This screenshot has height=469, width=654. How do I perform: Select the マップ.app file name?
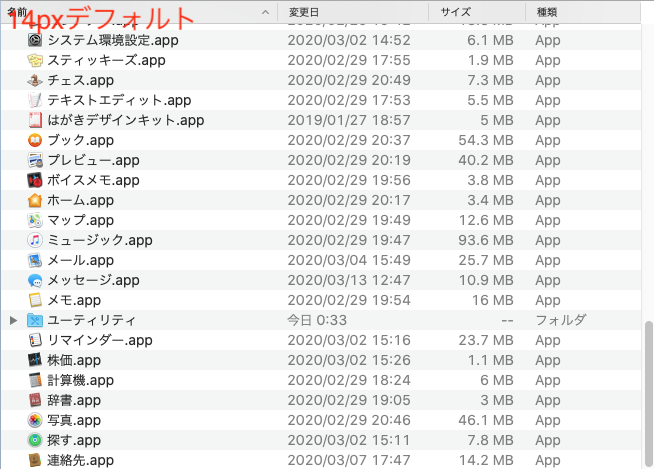click(80, 220)
